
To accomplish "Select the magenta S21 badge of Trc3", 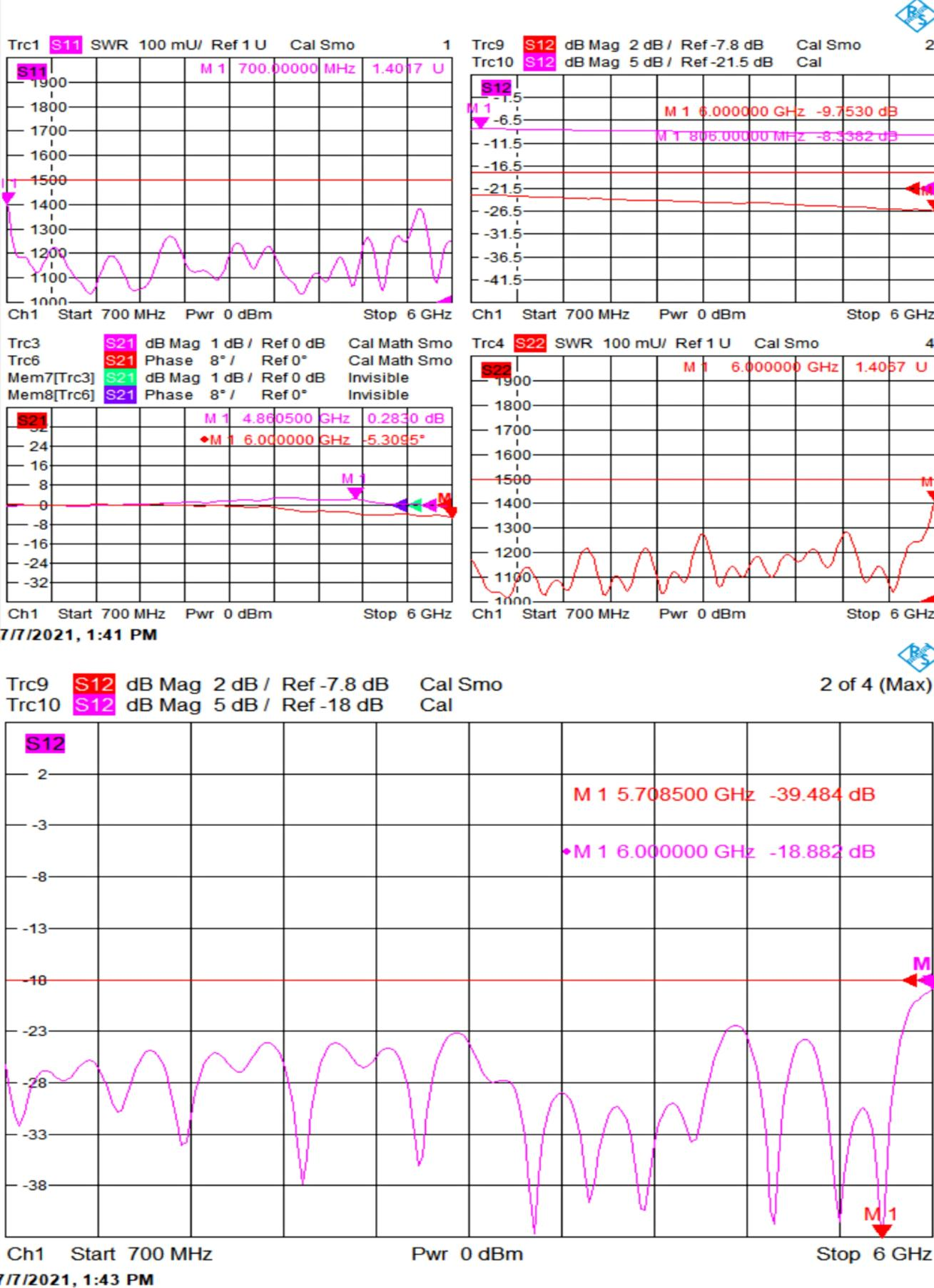I will pos(120,344).
